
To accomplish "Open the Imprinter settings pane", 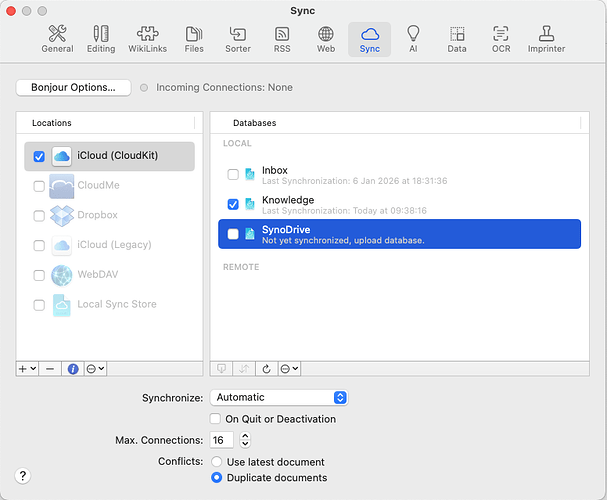I will click(x=546, y=38).
